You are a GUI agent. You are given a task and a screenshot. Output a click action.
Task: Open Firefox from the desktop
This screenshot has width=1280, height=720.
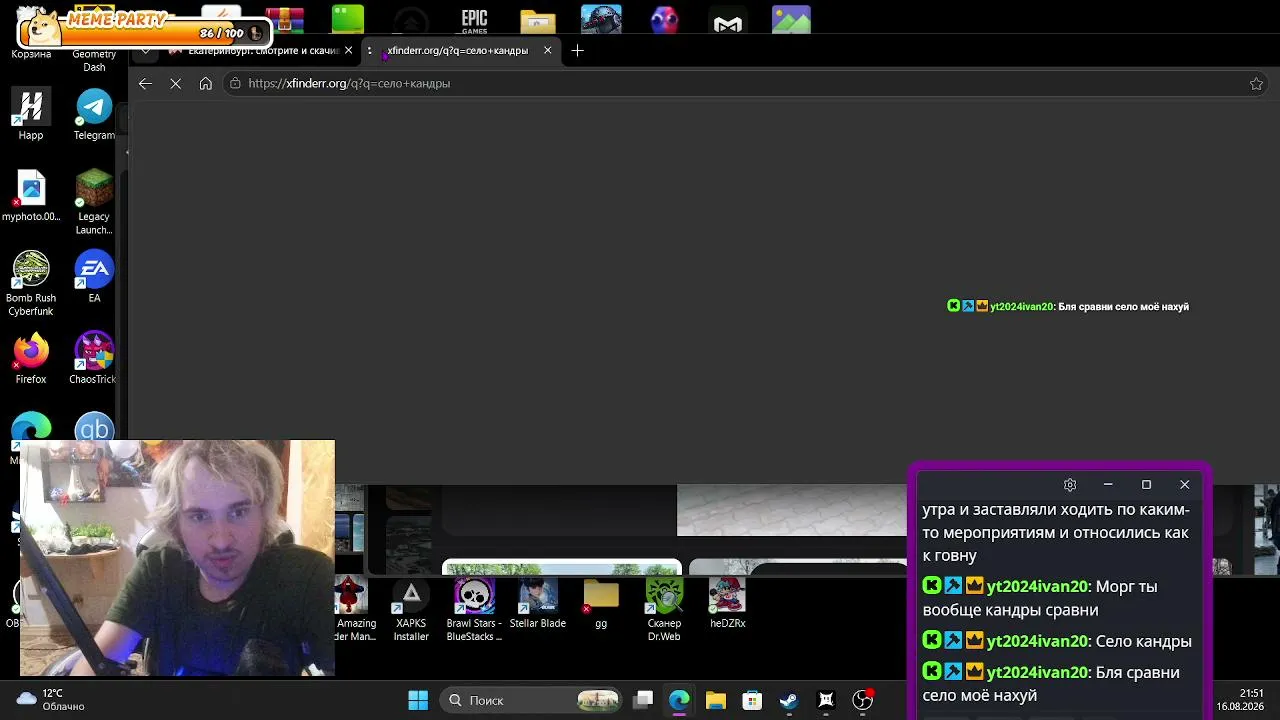pos(31,359)
